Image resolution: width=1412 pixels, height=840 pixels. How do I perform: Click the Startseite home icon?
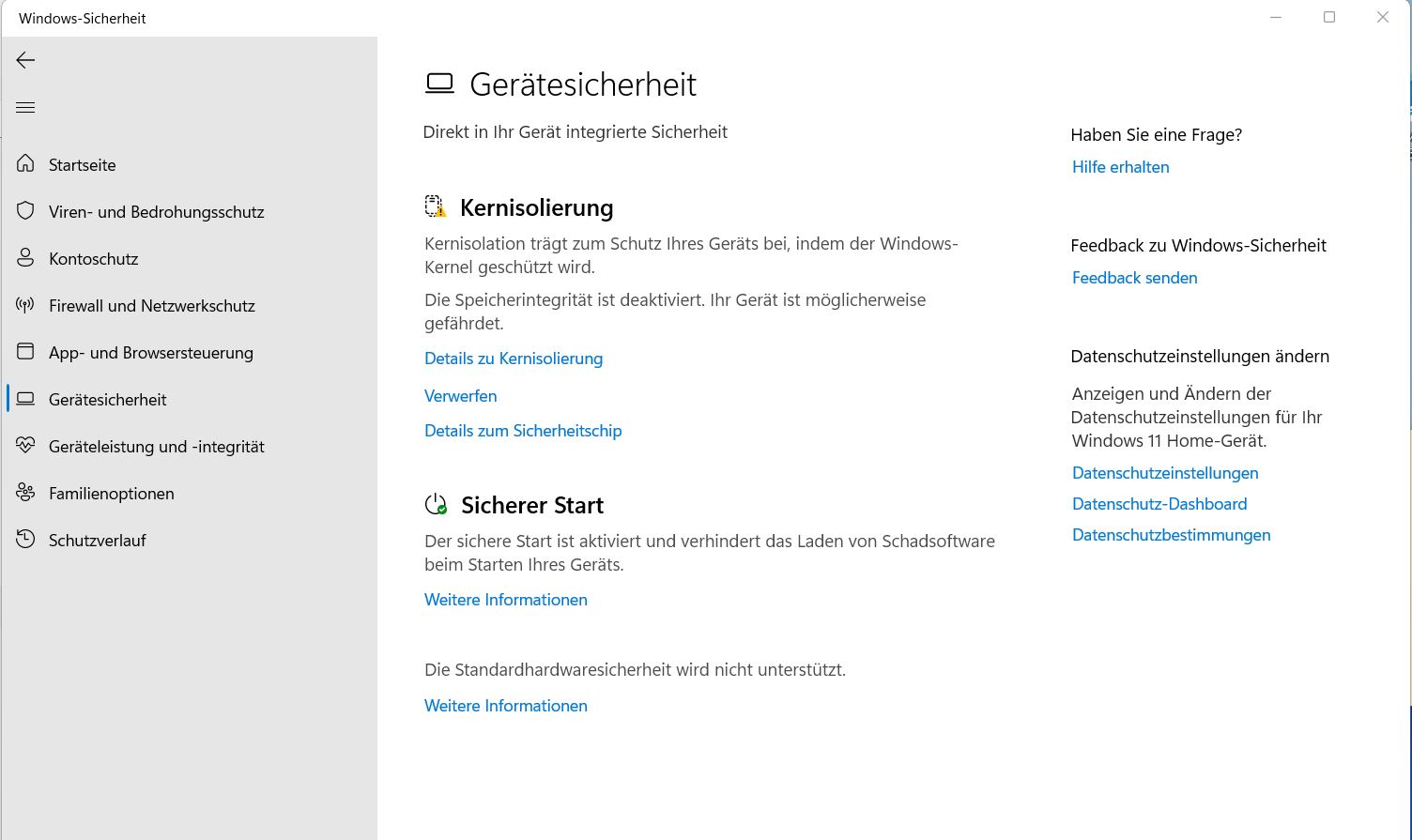pos(25,164)
